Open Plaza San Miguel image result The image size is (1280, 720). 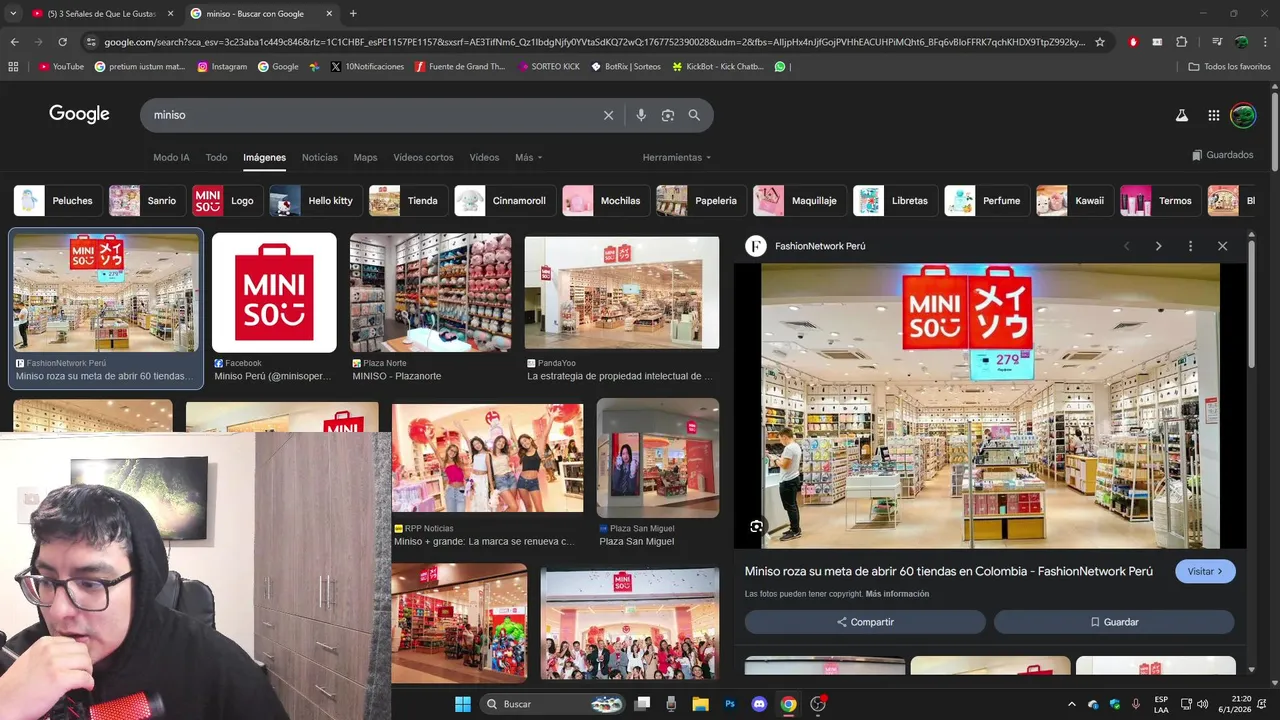coord(658,458)
